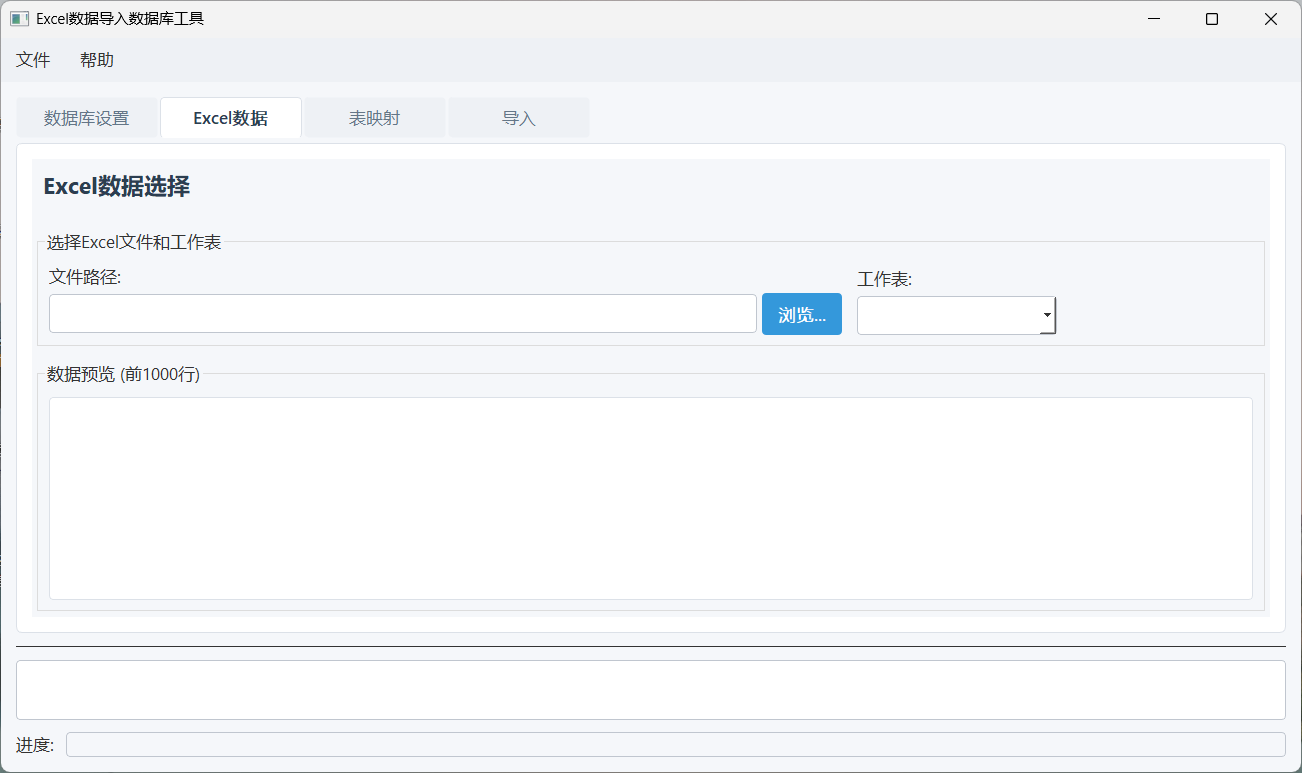Minimize the Excel数据导入数据库工具 window
The width and height of the screenshot is (1302, 773).
[x=1154, y=19]
